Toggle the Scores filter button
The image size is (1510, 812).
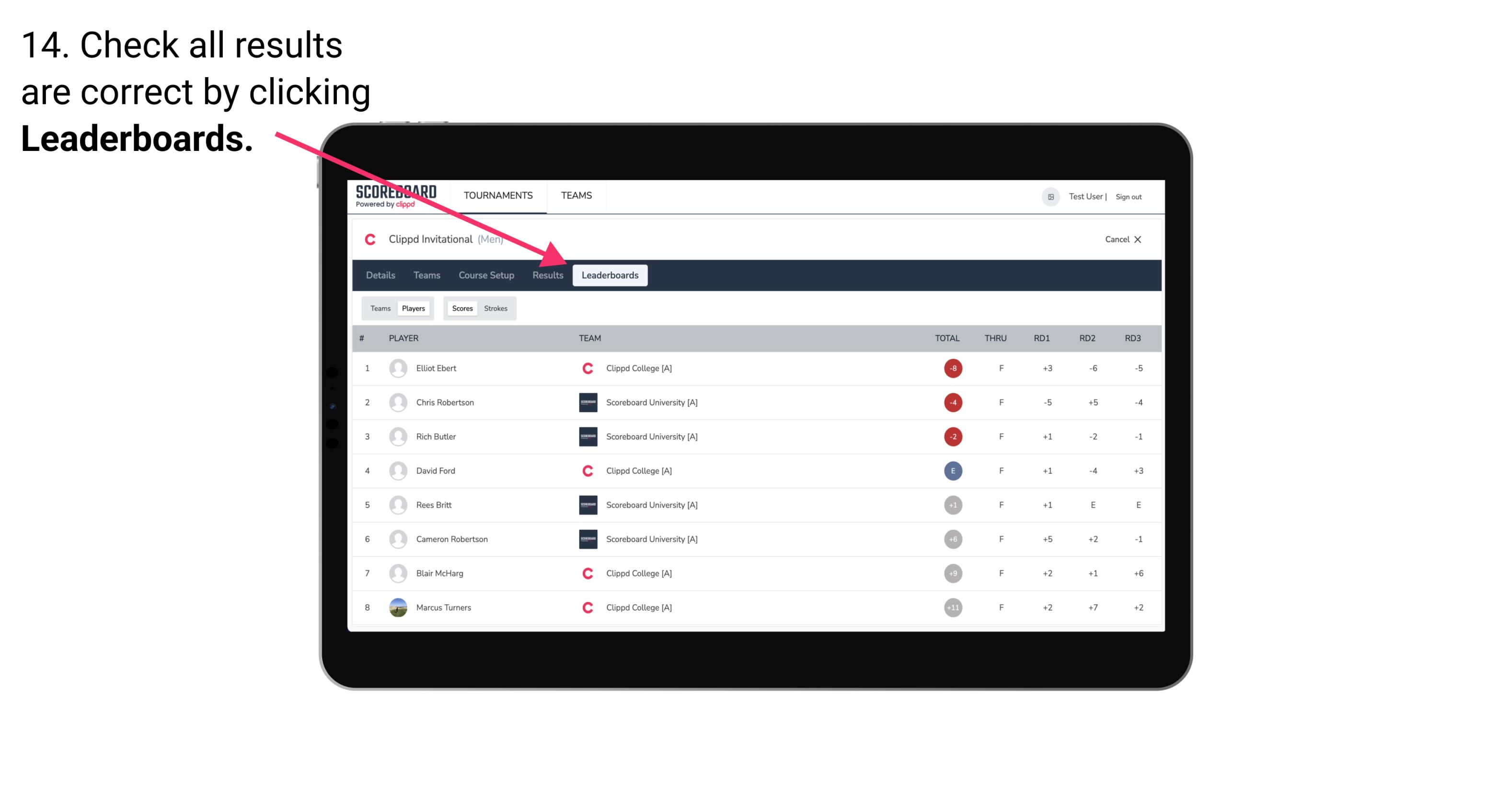coord(461,308)
